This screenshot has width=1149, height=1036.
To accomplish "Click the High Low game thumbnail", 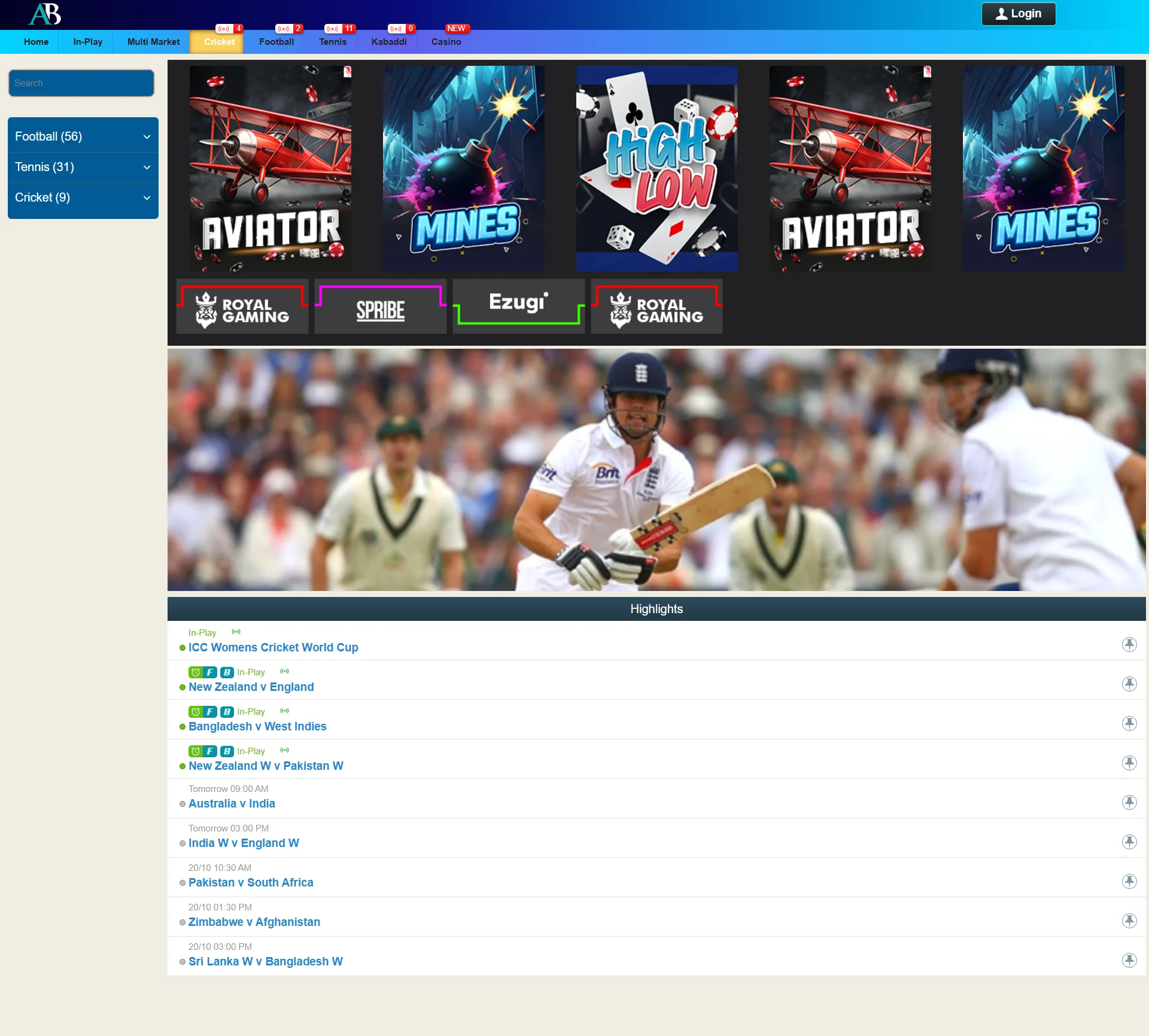I will (x=656, y=169).
